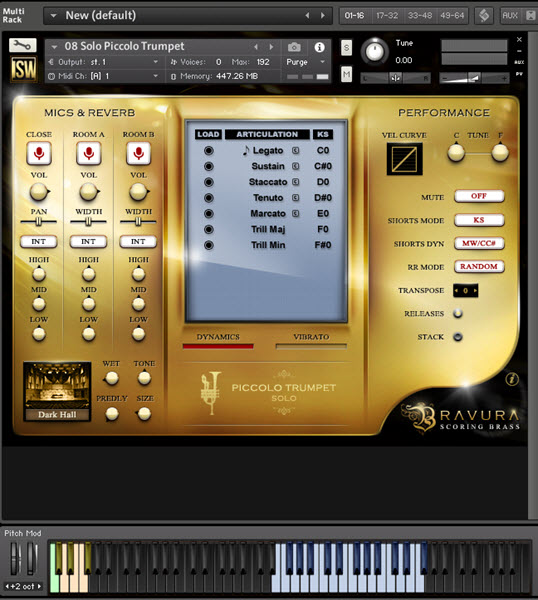Screen dimensions: 538x600
Task: Open the Sustain articulation settings icon
Action: 295,166
